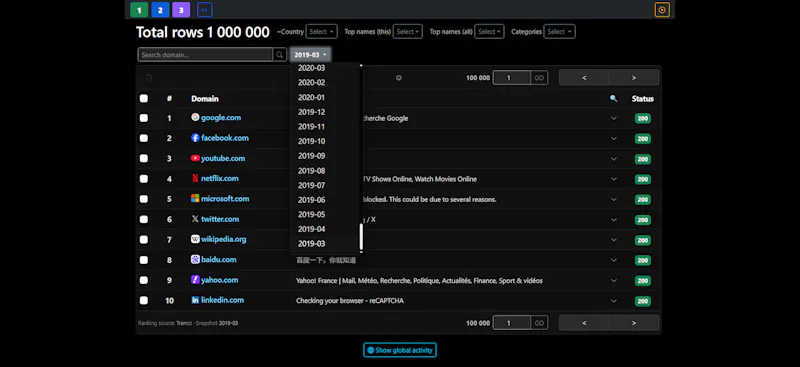Pick 2019-05 in the date list
Screen dimensions: 800x367
coord(311,214)
